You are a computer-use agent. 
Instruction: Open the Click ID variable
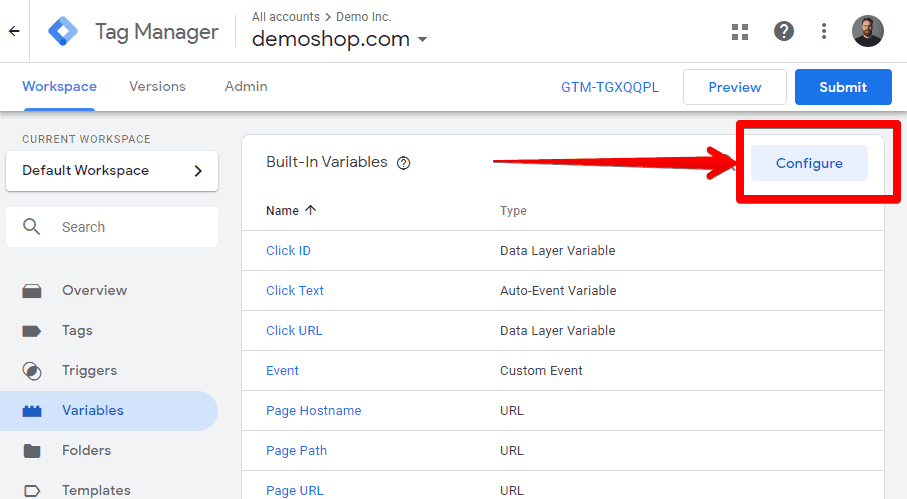pos(288,250)
